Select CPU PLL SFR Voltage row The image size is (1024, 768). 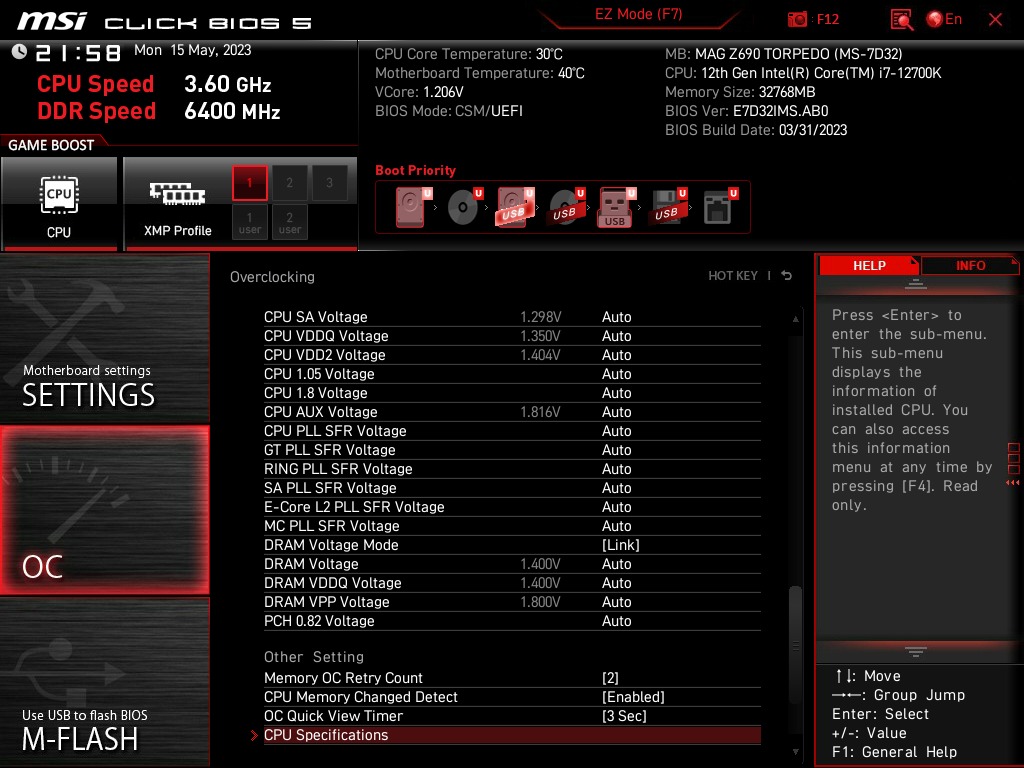(x=512, y=431)
